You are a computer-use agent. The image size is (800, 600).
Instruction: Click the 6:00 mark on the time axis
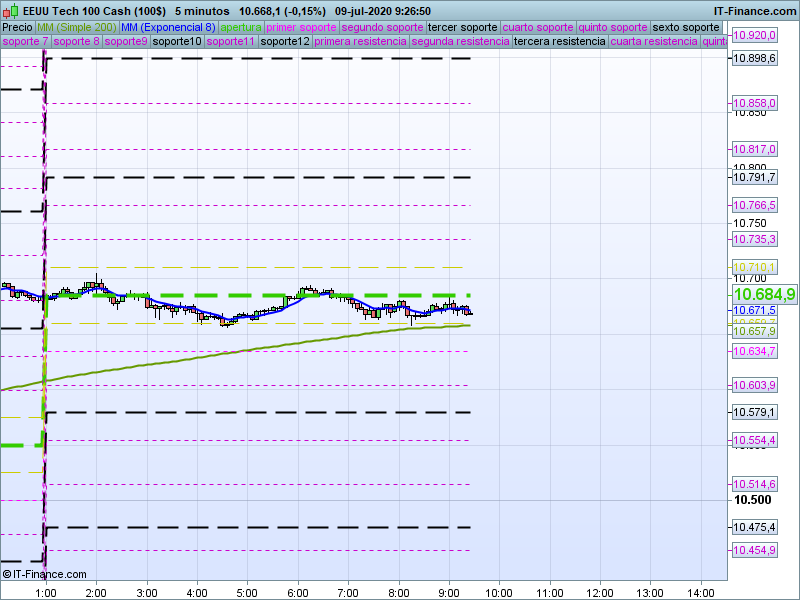(298, 592)
